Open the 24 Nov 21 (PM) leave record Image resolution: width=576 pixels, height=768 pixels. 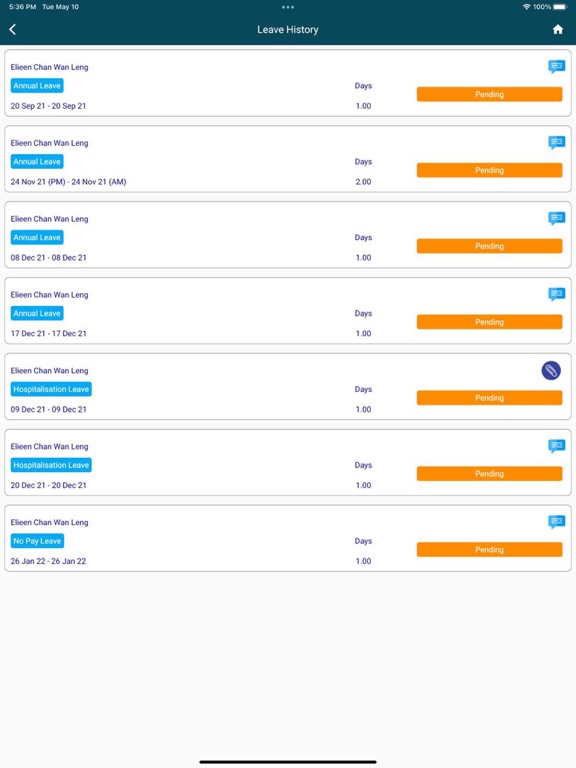(288, 159)
